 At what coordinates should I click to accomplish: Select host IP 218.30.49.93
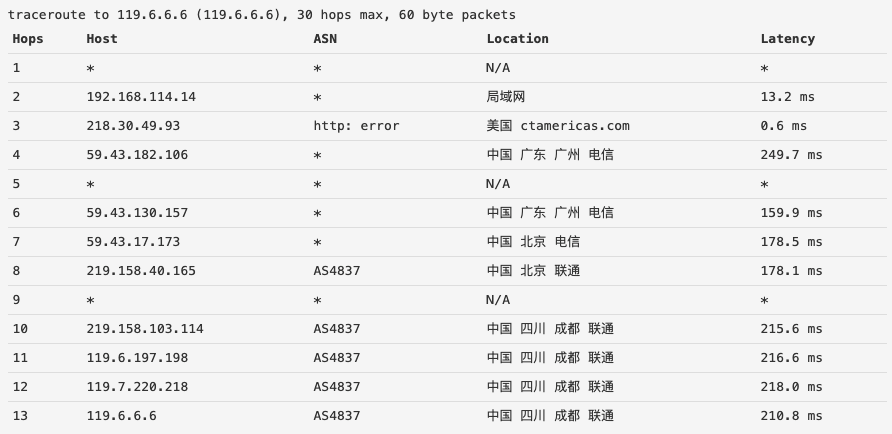(133, 126)
